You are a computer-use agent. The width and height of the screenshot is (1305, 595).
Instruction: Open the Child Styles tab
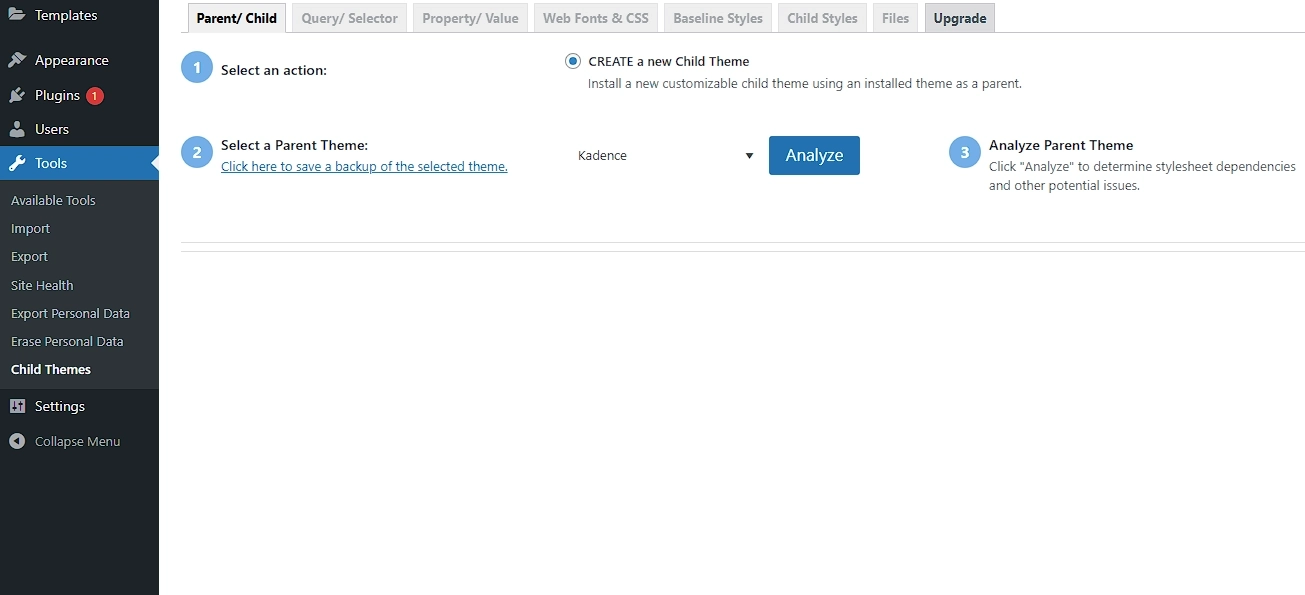[x=822, y=18]
